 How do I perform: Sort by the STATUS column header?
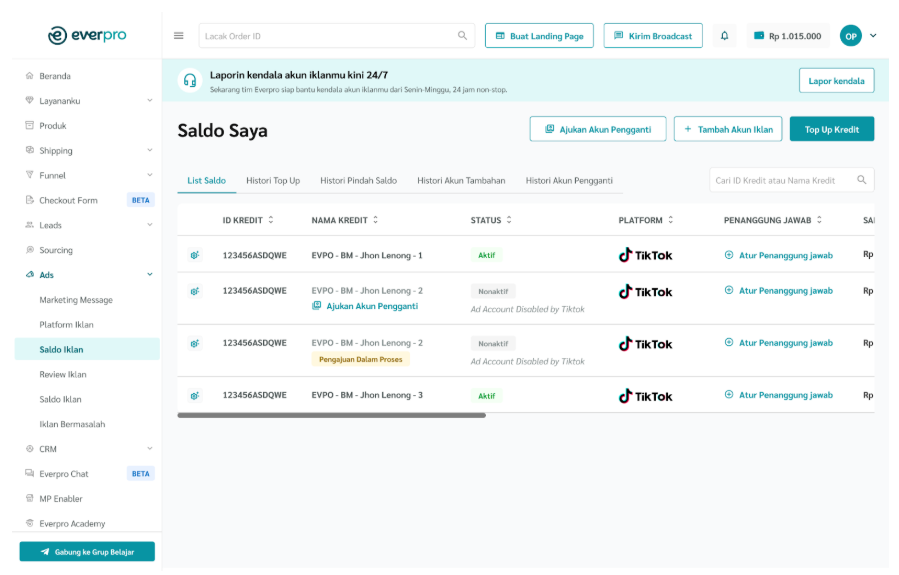click(492, 220)
